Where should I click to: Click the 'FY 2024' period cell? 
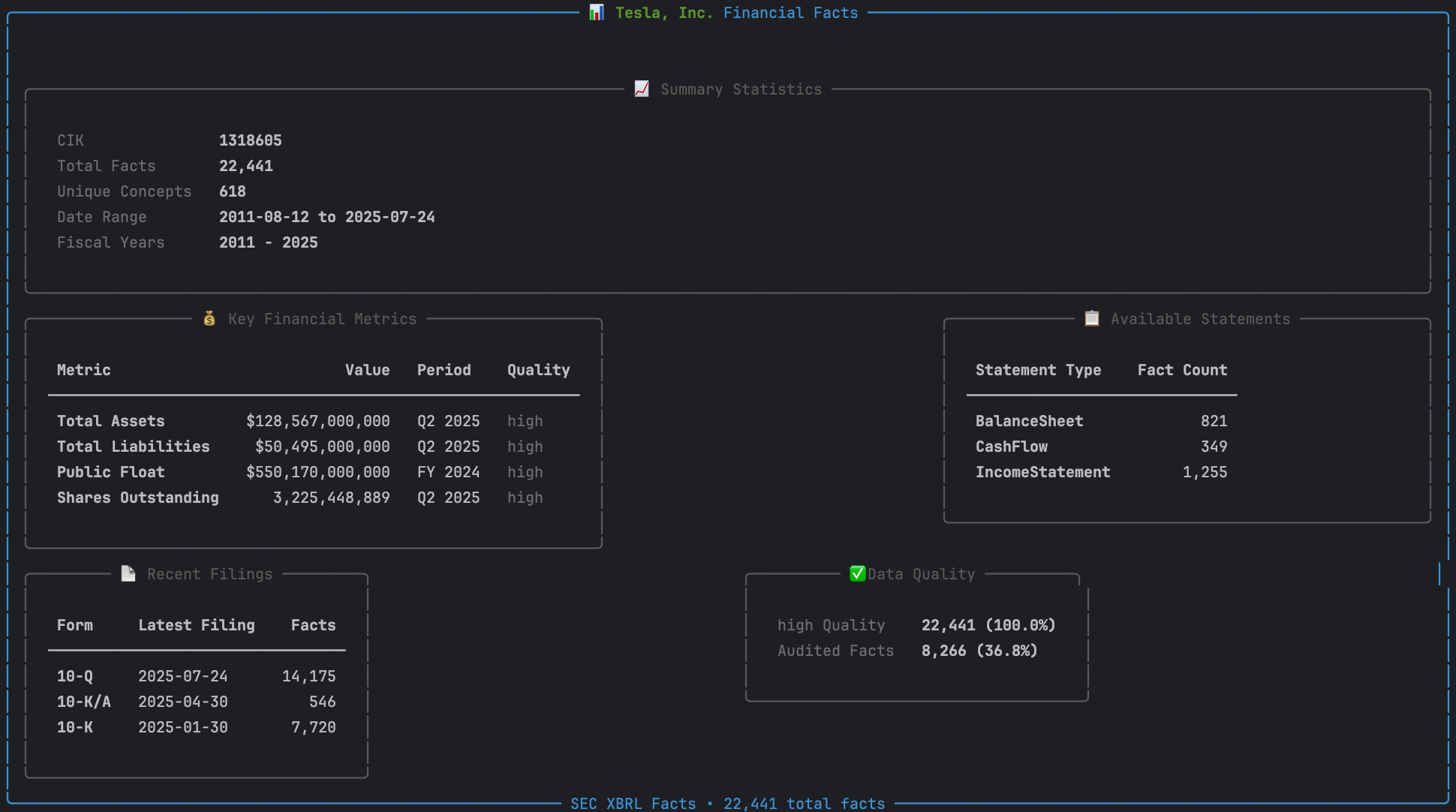coord(449,472)
